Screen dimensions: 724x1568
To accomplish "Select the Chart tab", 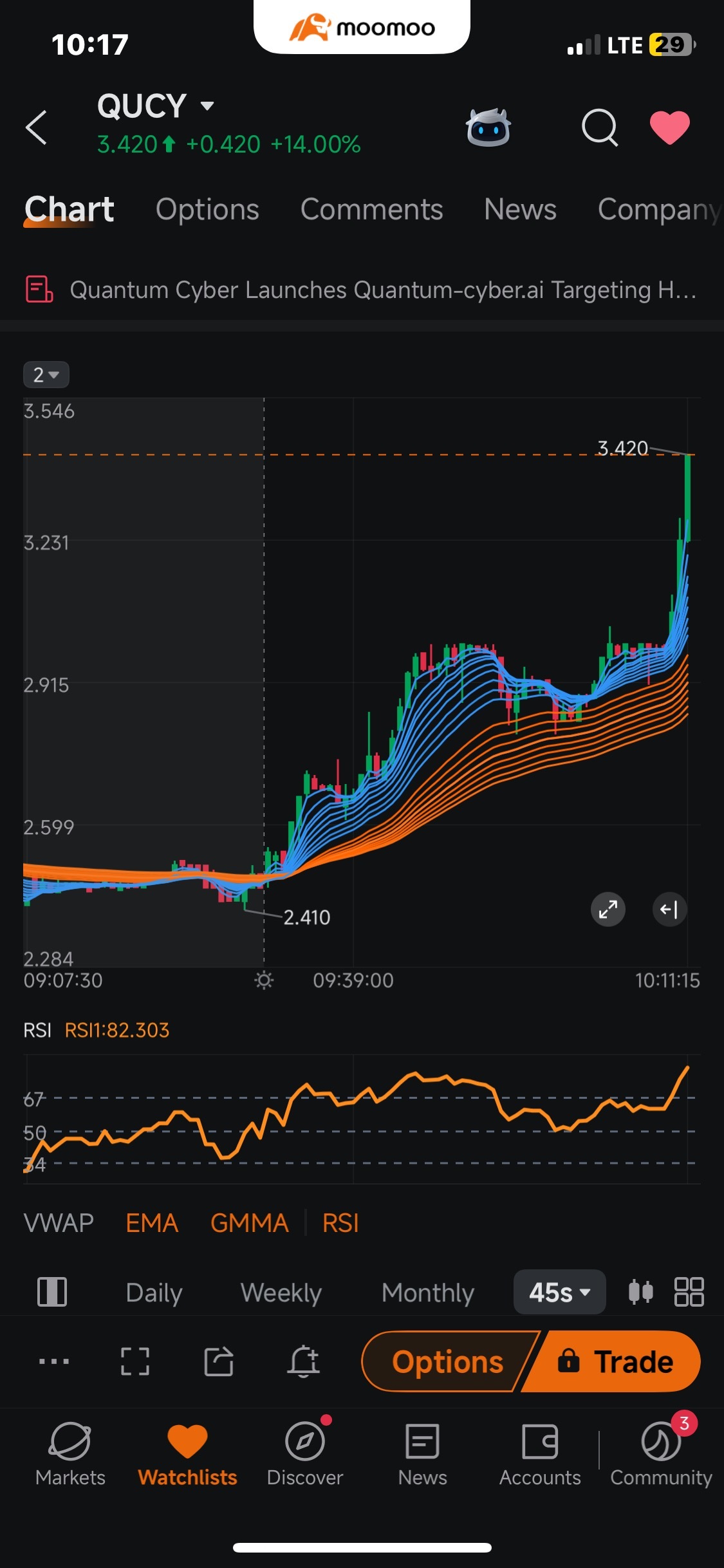I will [x=69, y=210].
